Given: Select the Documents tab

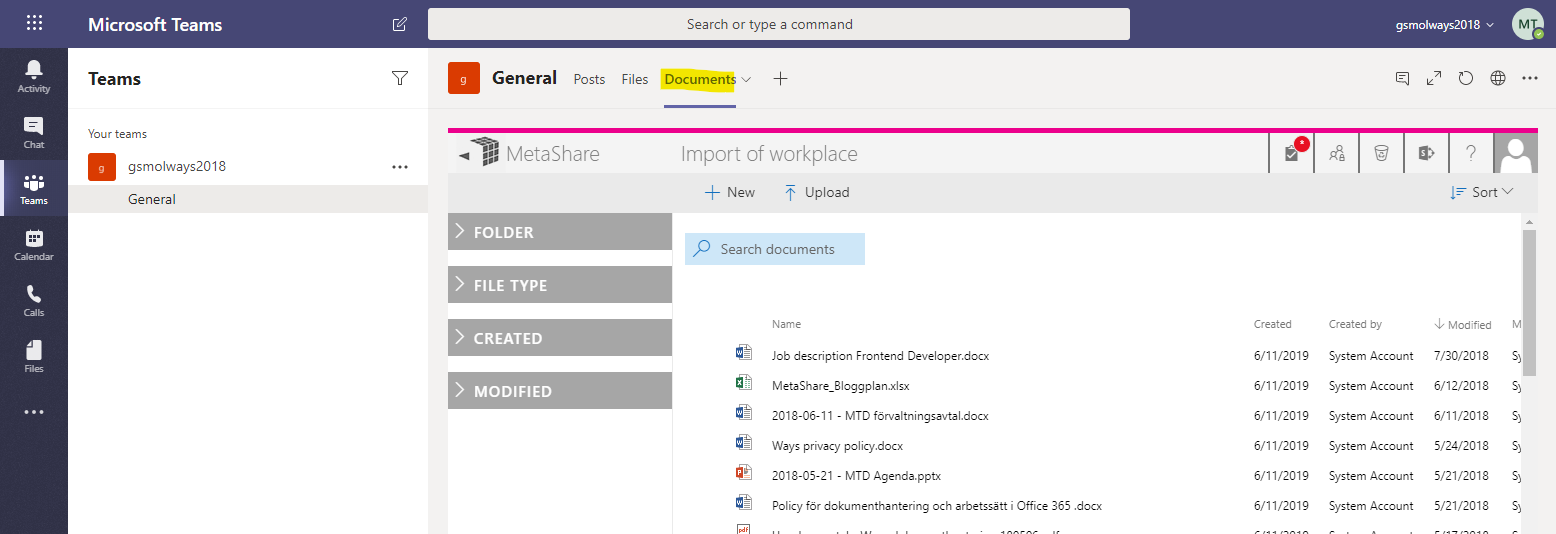Looking at the screenshot, I should tap(700, 79).
